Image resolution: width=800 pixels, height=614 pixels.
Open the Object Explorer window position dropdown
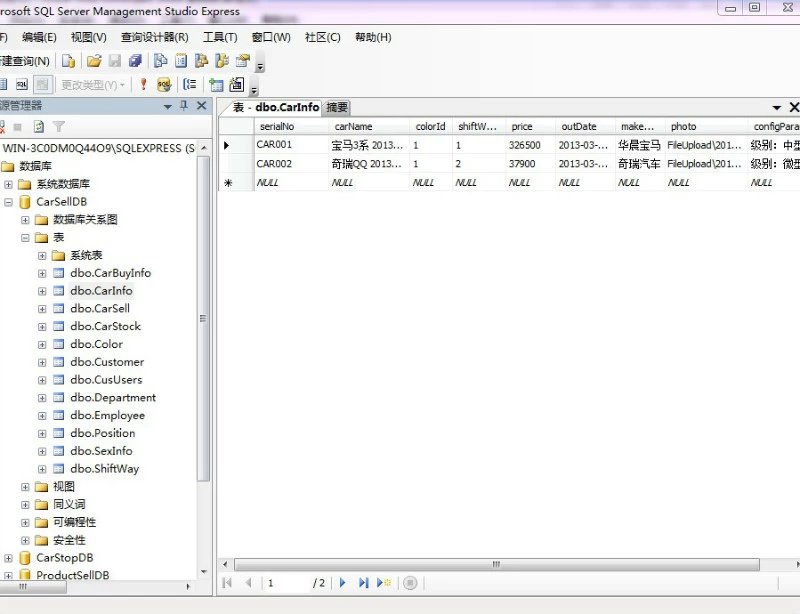point(167,106)
